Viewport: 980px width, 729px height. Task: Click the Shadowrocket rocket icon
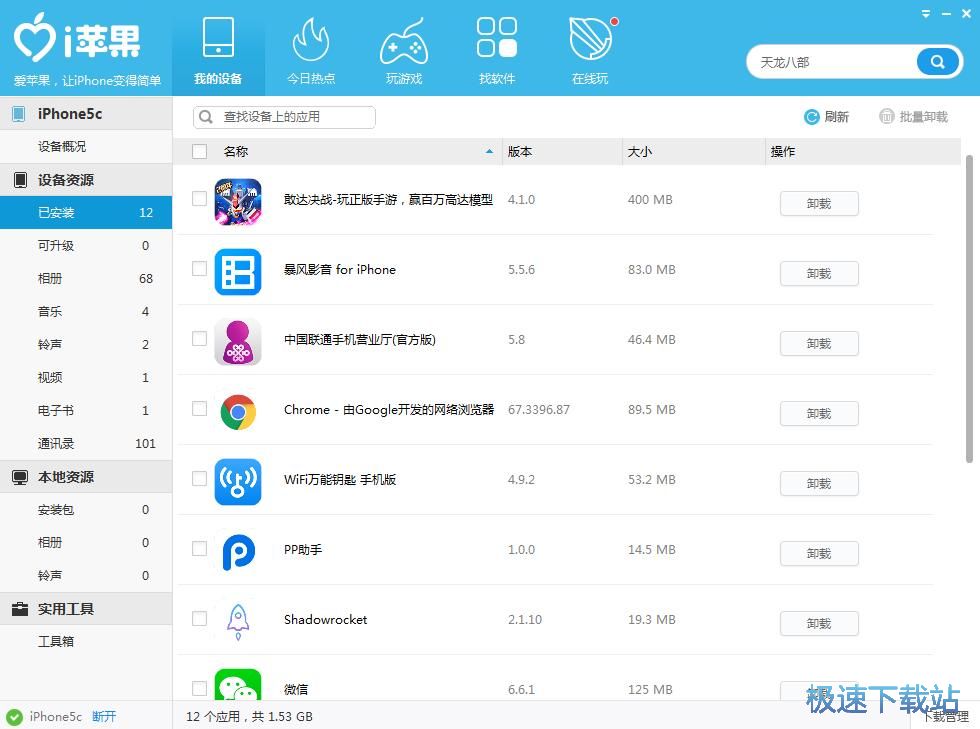(x=238, y=622)
